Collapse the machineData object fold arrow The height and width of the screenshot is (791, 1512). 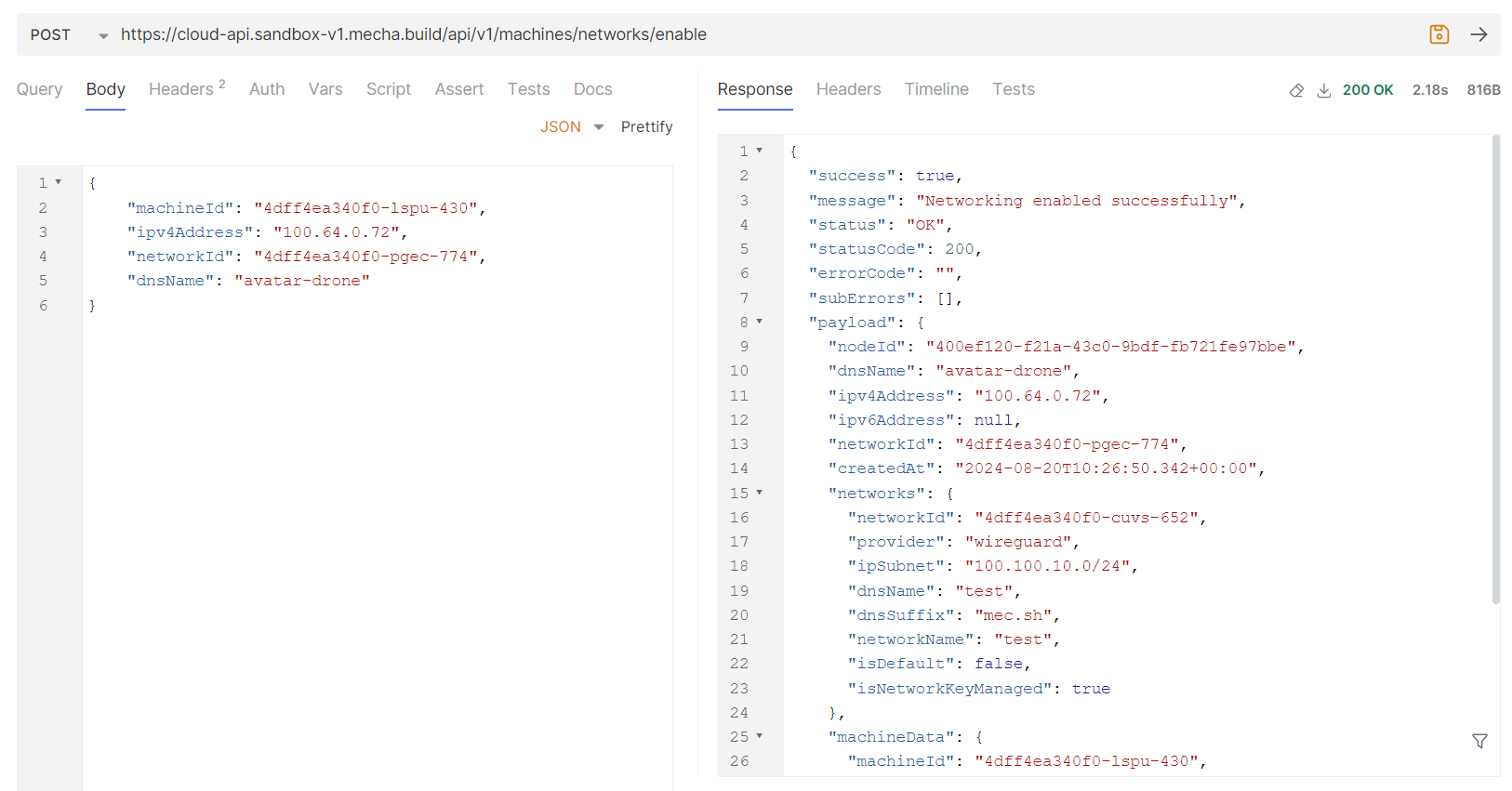click(760, 736)
